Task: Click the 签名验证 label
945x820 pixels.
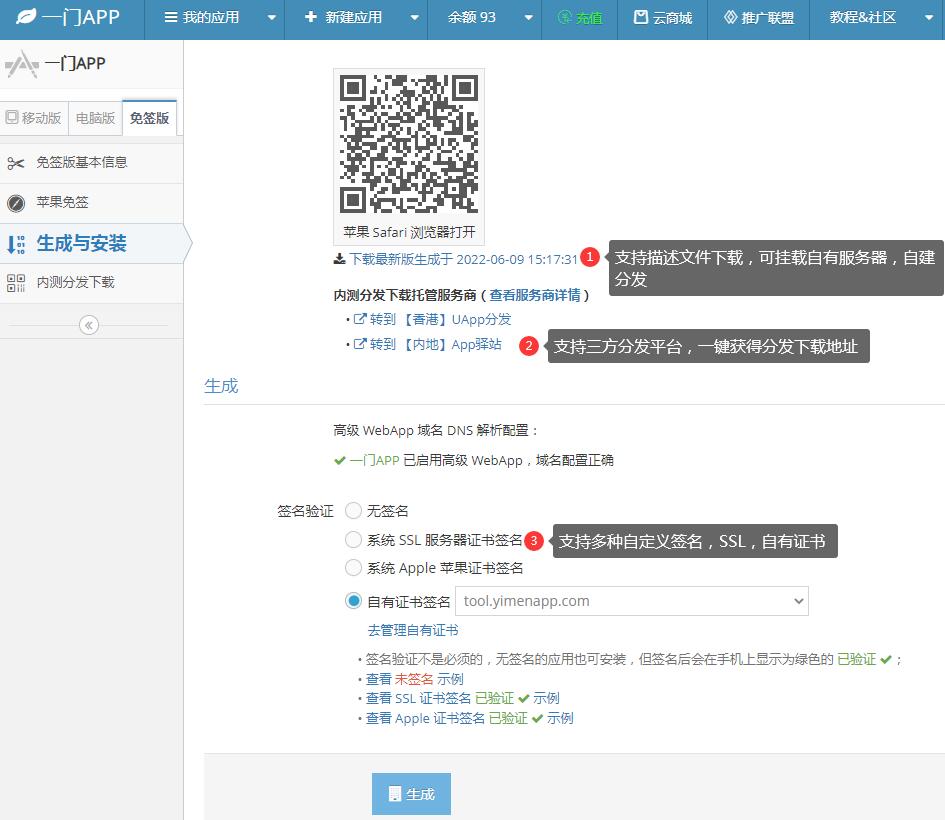Action: tap(305, 511)
